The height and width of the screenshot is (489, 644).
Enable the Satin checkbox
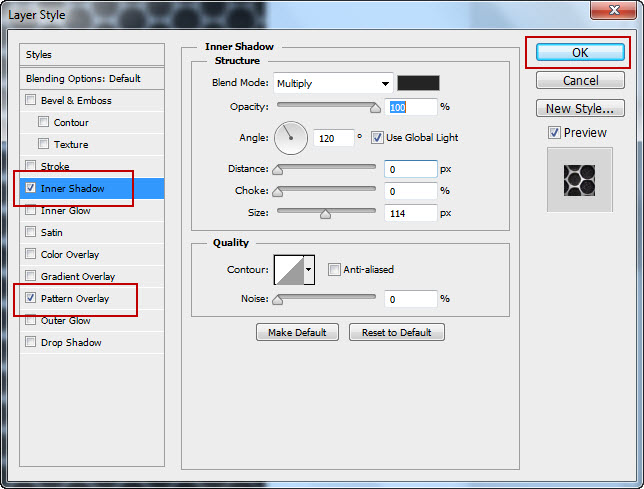pyautogui.click(x=30, y=232)
